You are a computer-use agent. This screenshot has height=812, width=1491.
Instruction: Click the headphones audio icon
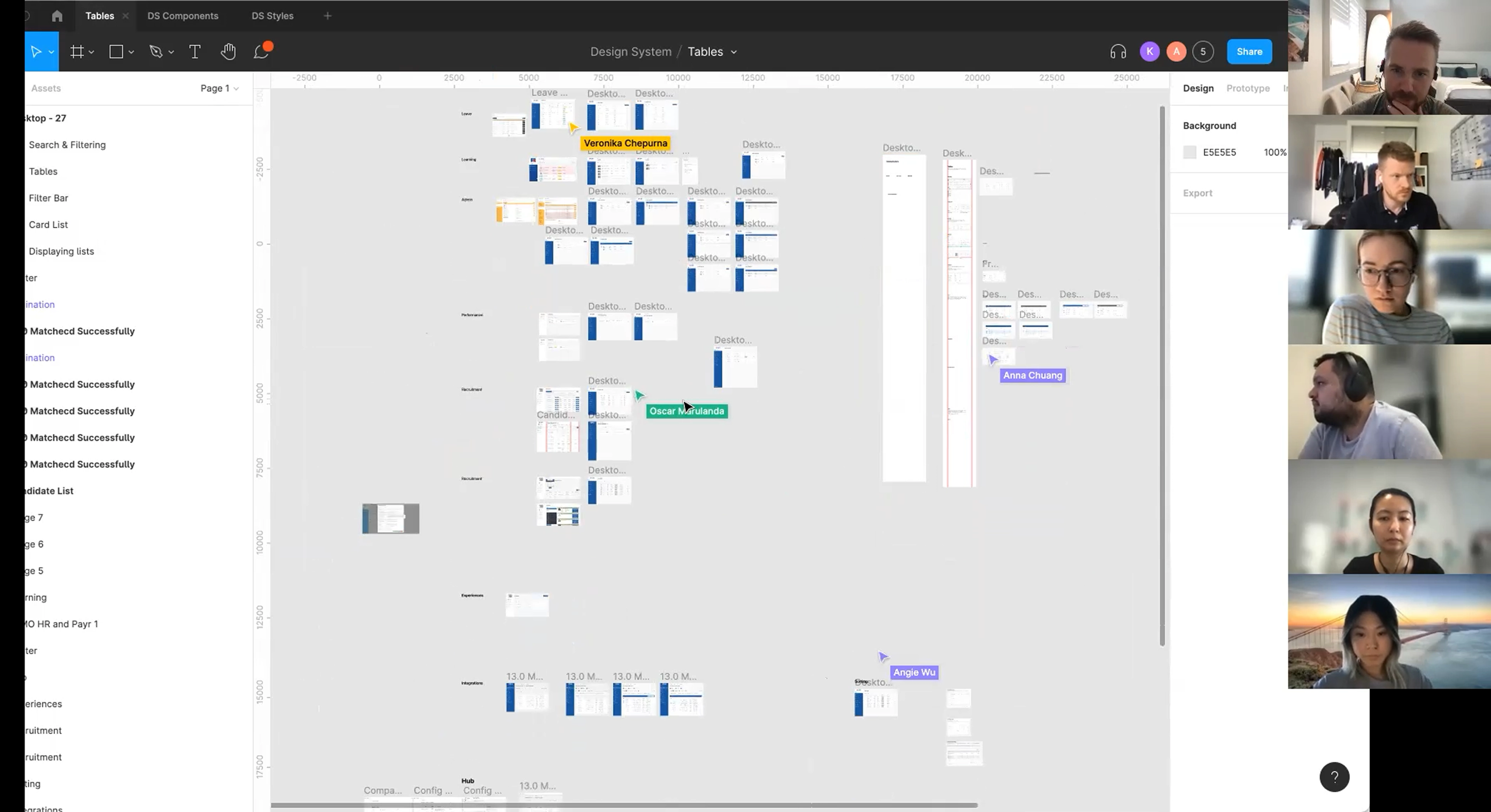click(x=1118, y=52)
